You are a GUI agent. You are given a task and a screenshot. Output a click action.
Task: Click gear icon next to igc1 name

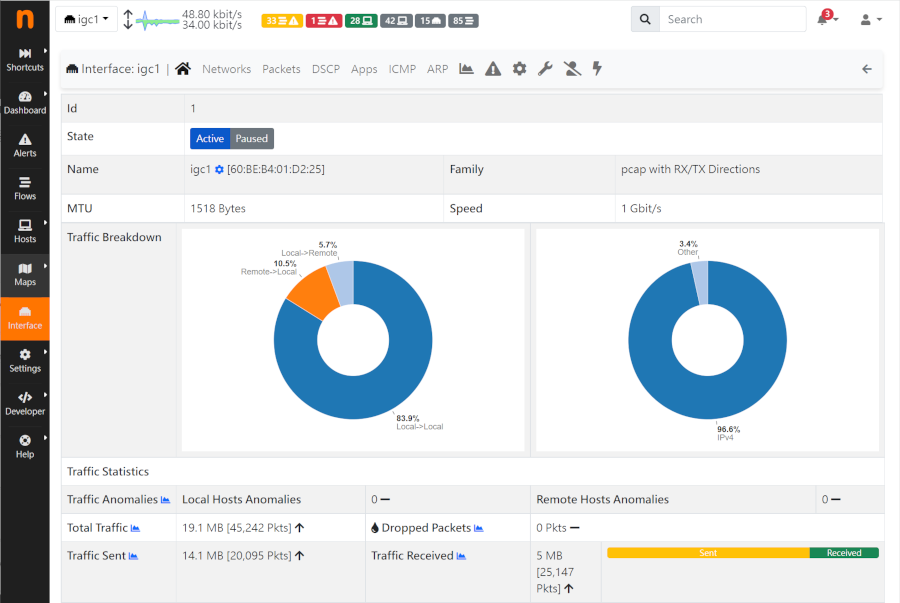(219, 170)
